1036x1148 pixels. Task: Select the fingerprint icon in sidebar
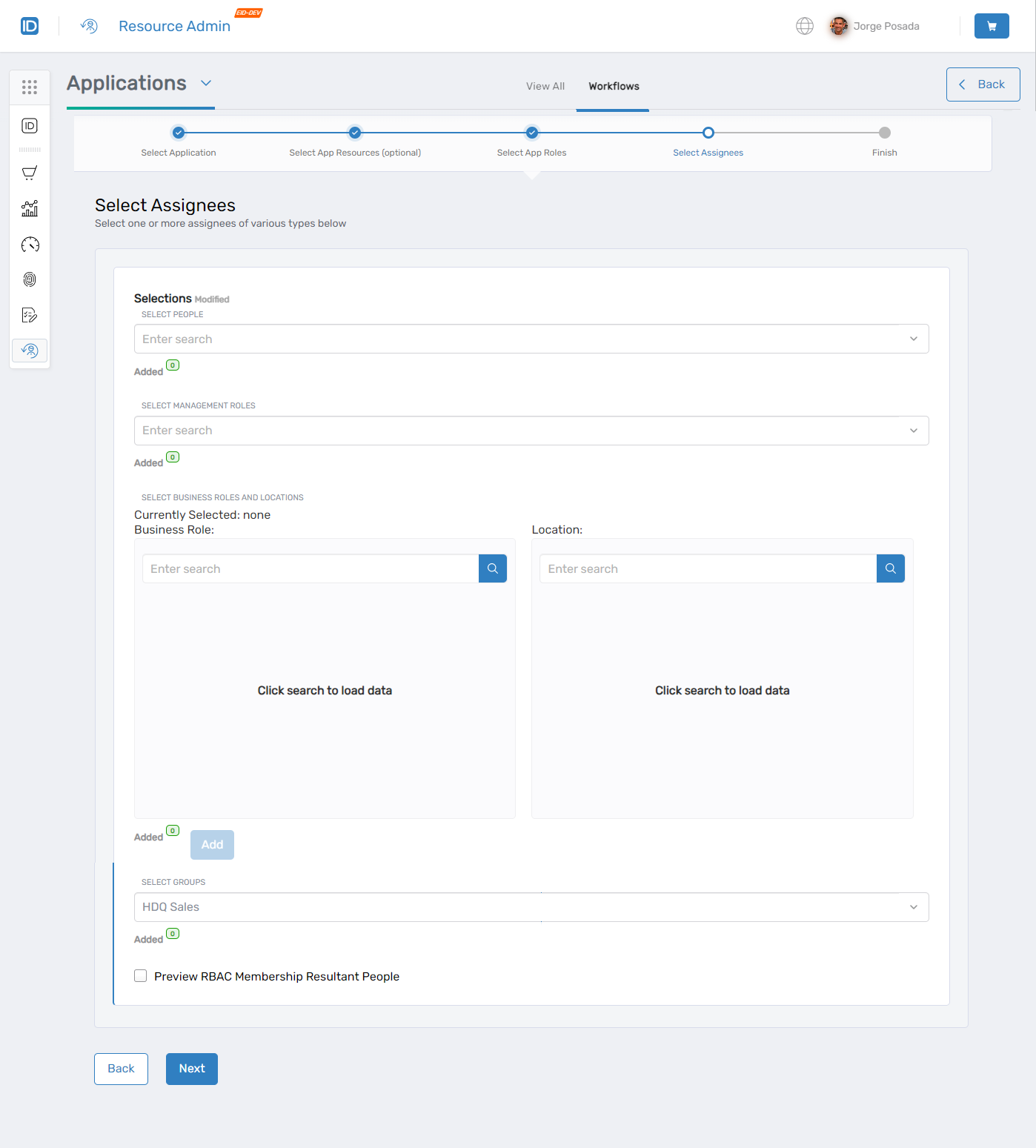30,279
